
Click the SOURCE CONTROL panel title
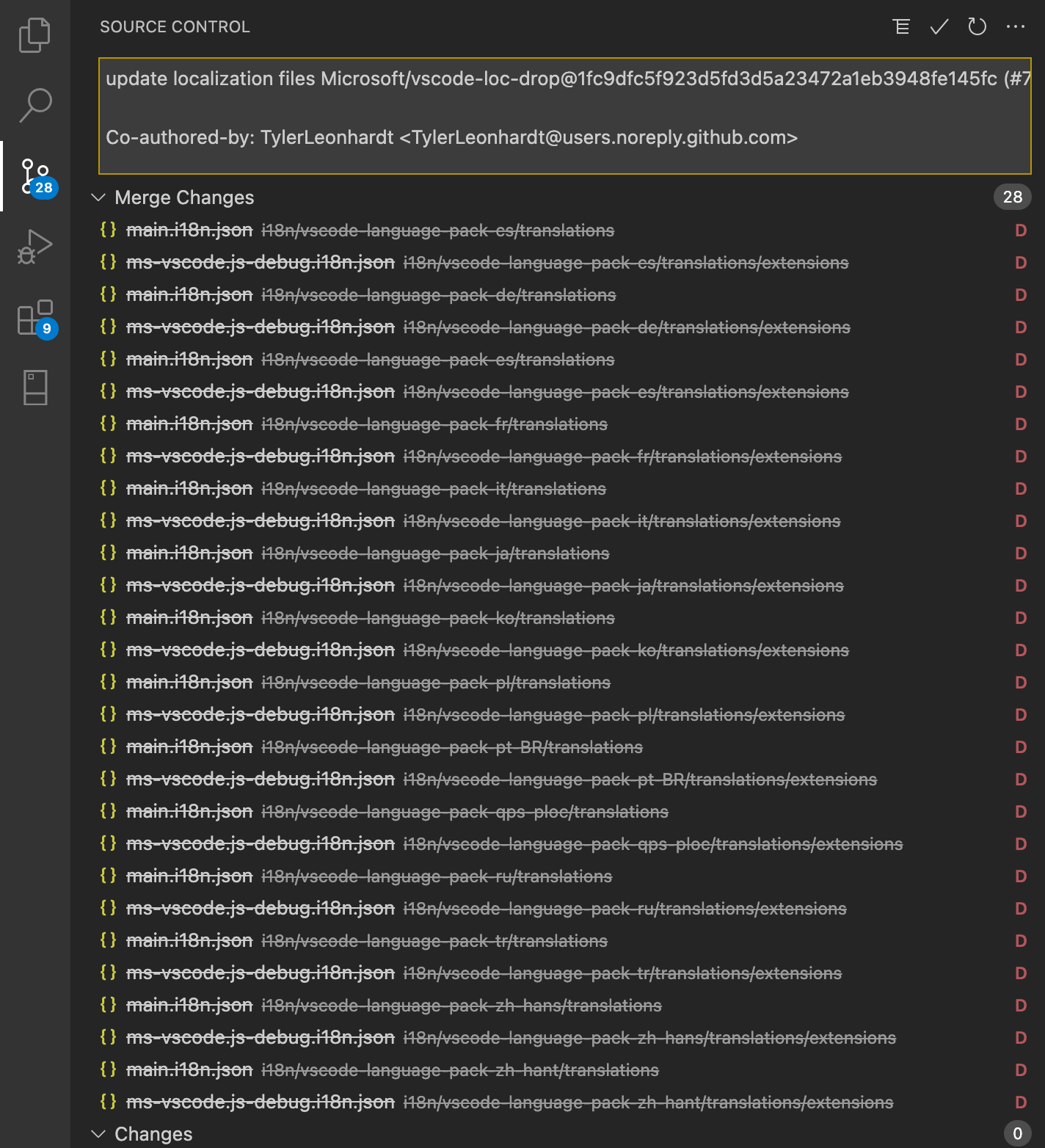(x=175, y=27)
